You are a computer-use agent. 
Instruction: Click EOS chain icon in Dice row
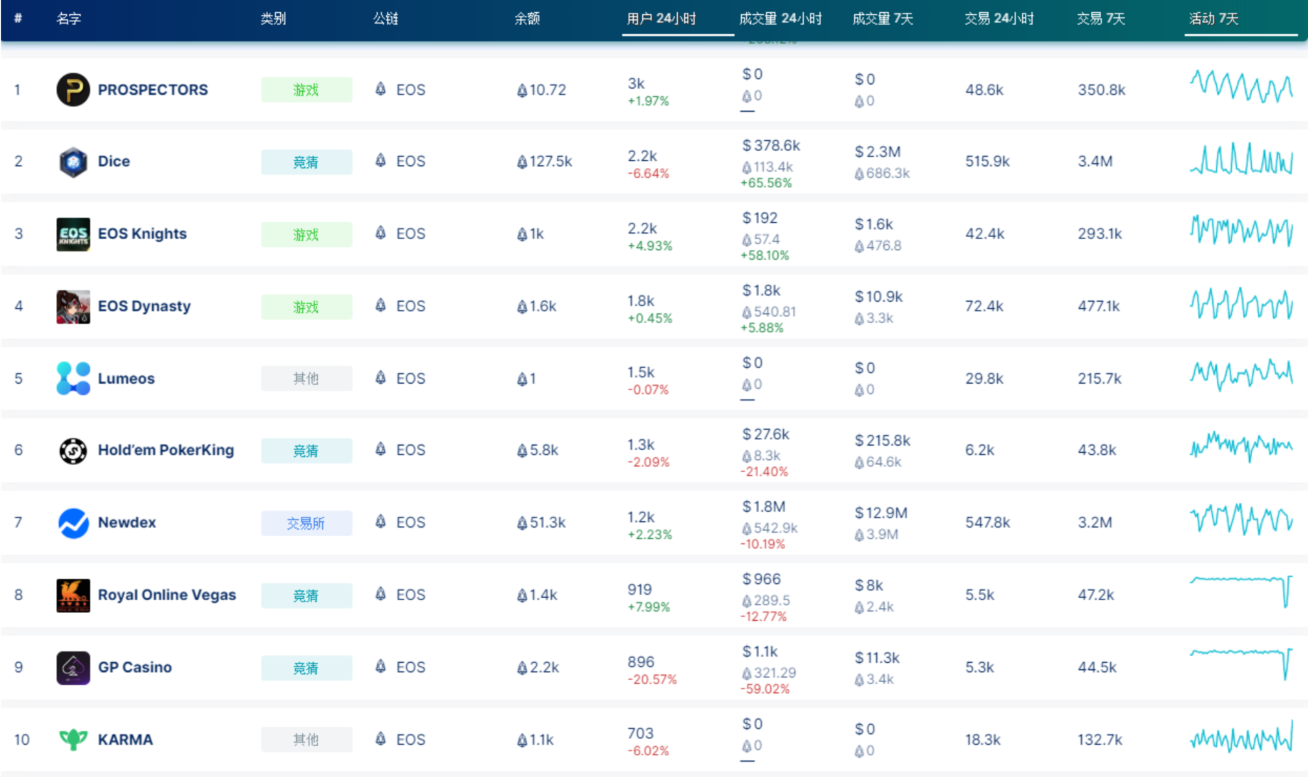[380, 161]
